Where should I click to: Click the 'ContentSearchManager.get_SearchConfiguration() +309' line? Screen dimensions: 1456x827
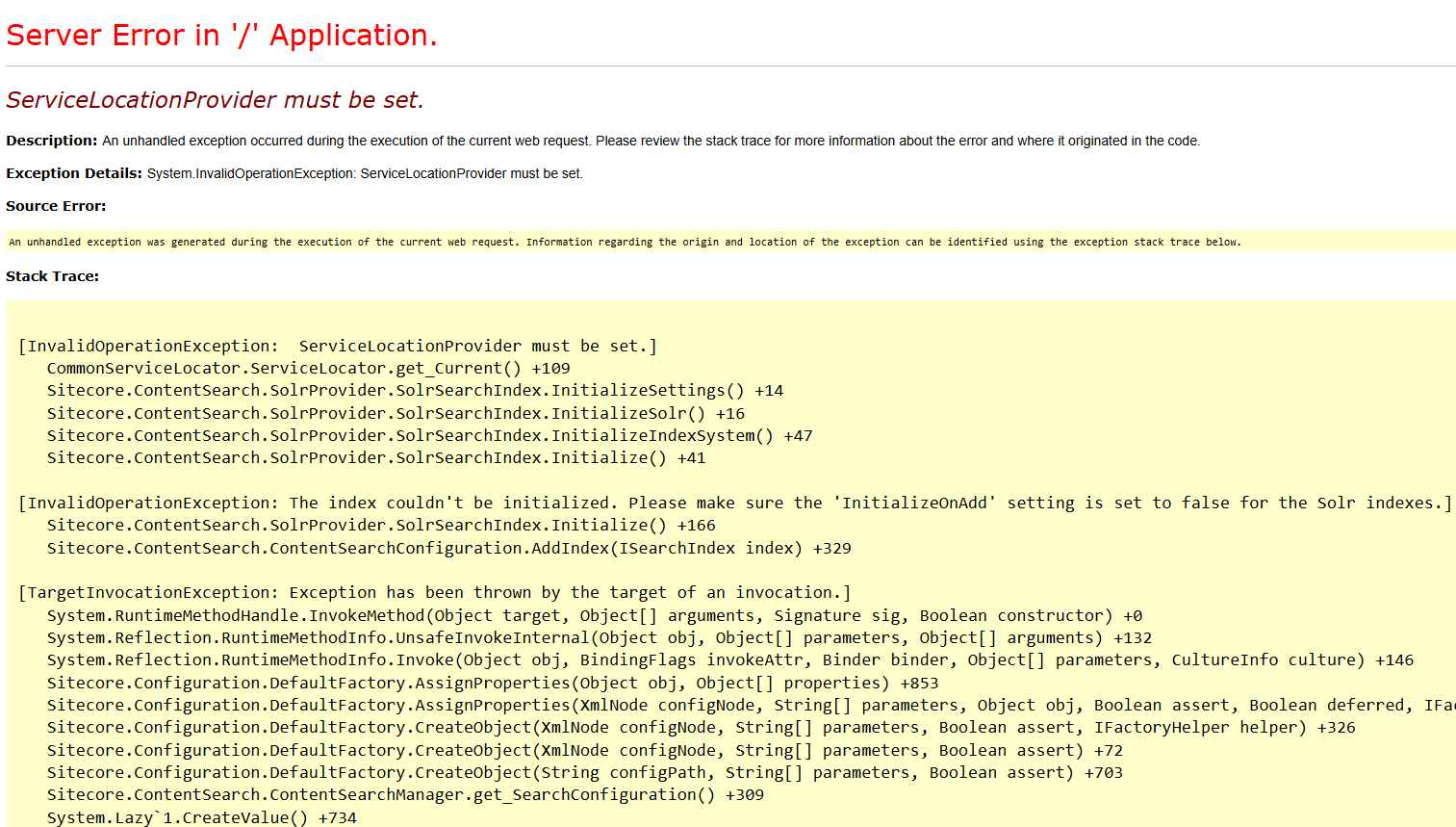(405, 794)
